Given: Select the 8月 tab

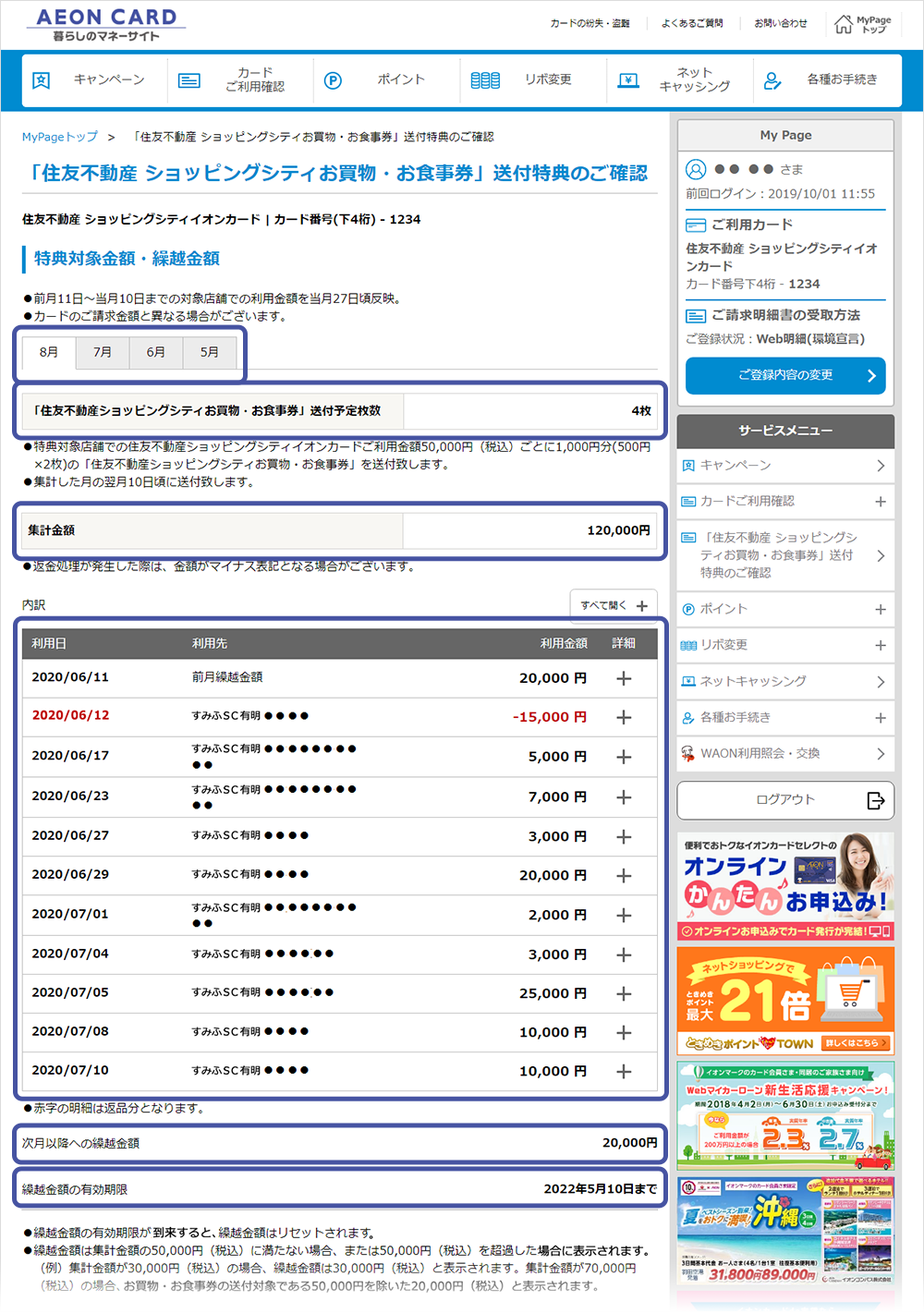Looking at the screenshot, I should (49, 352).
